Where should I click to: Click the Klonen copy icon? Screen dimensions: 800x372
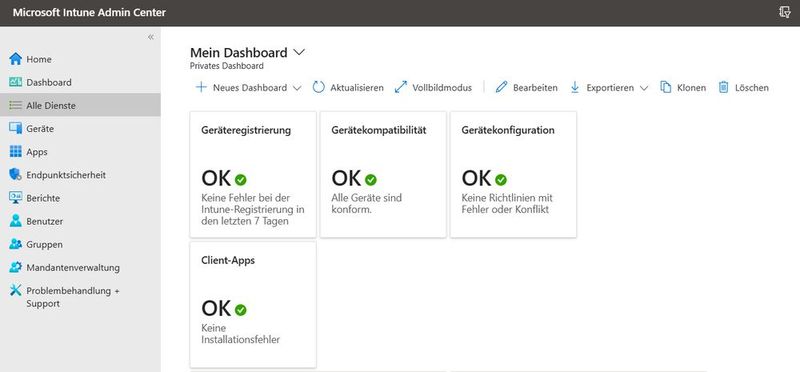[x=665, y=88]
